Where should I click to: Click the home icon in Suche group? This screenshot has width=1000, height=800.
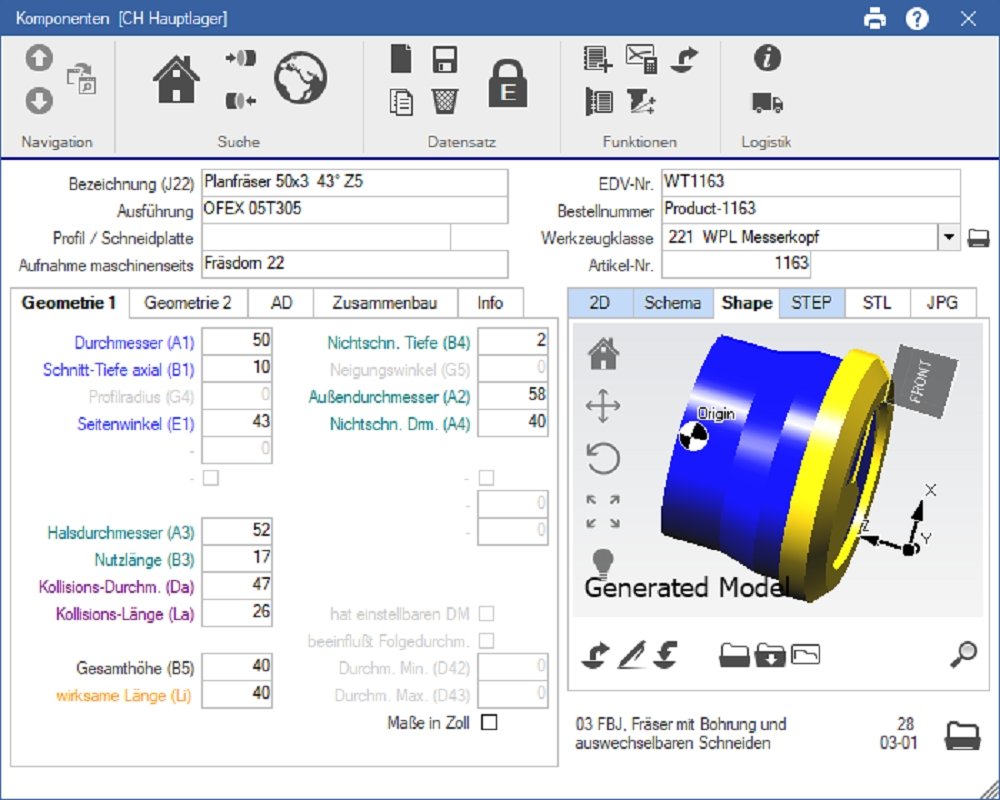coord(176,79)
